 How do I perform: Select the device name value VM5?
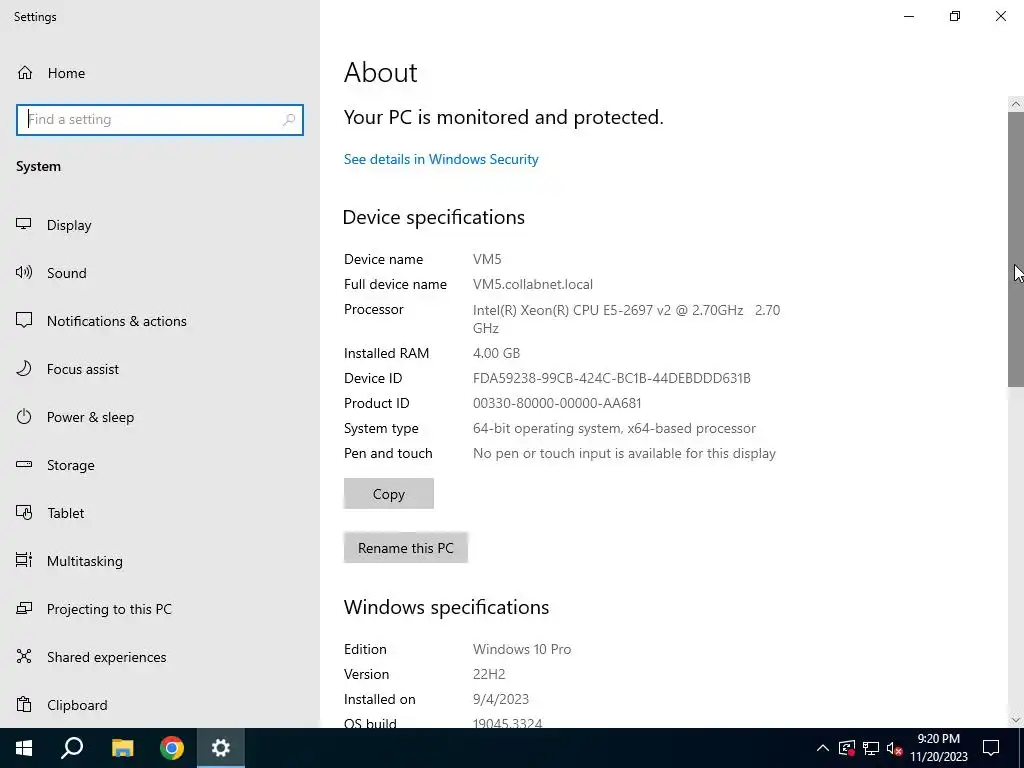(x=487, y=259)
